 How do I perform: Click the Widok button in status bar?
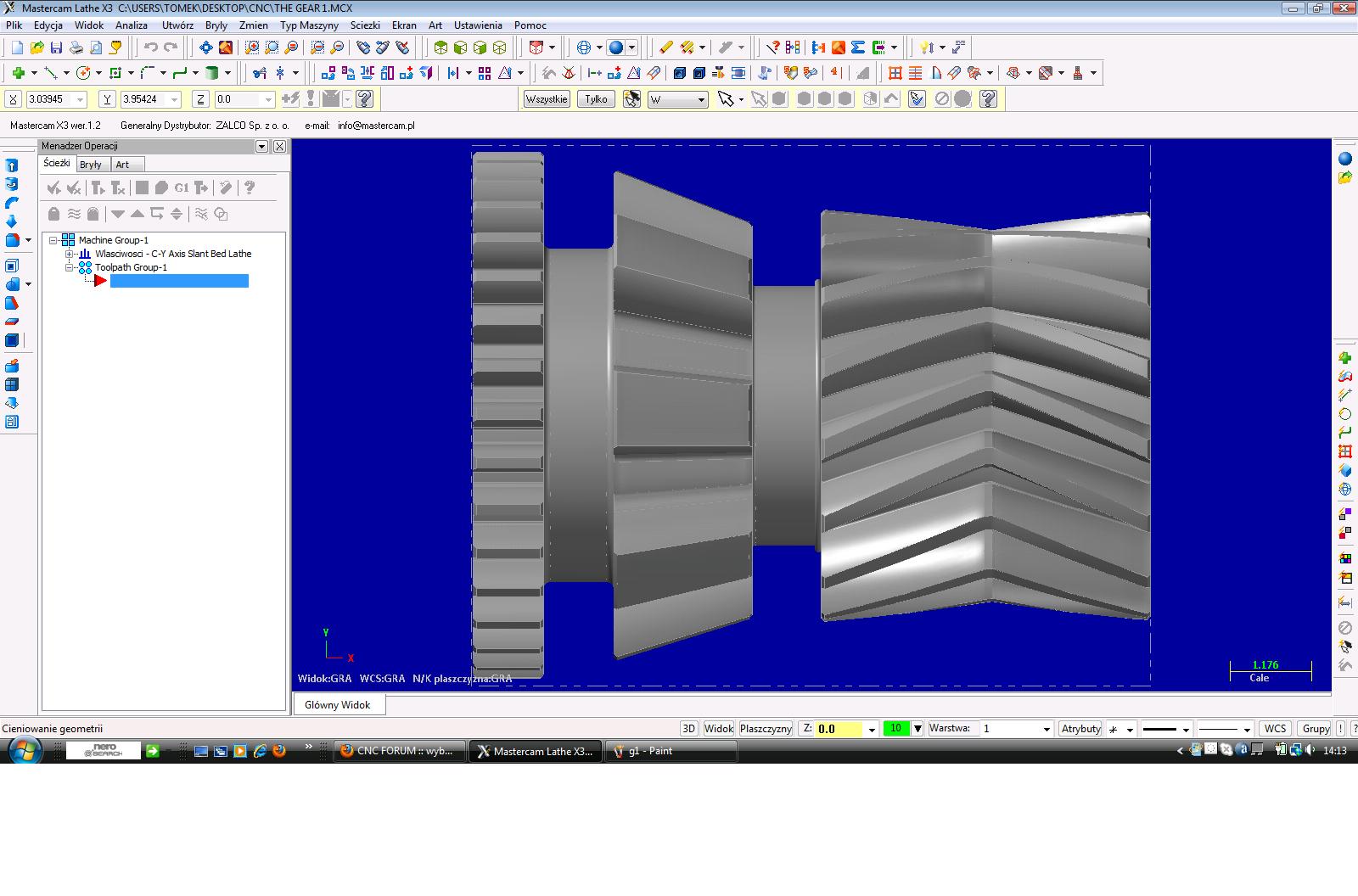coord(719,729)
